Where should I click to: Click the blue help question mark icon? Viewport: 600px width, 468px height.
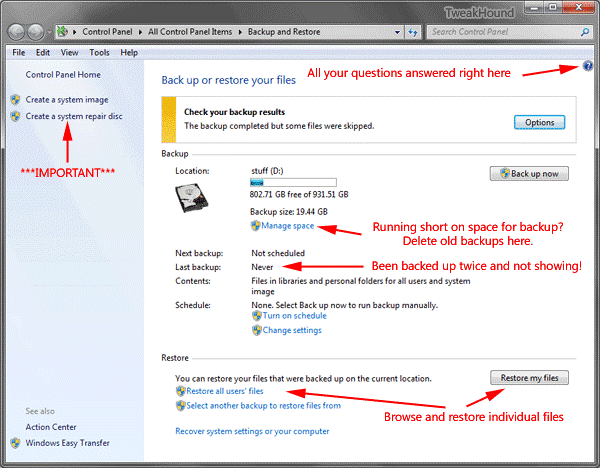588,66
